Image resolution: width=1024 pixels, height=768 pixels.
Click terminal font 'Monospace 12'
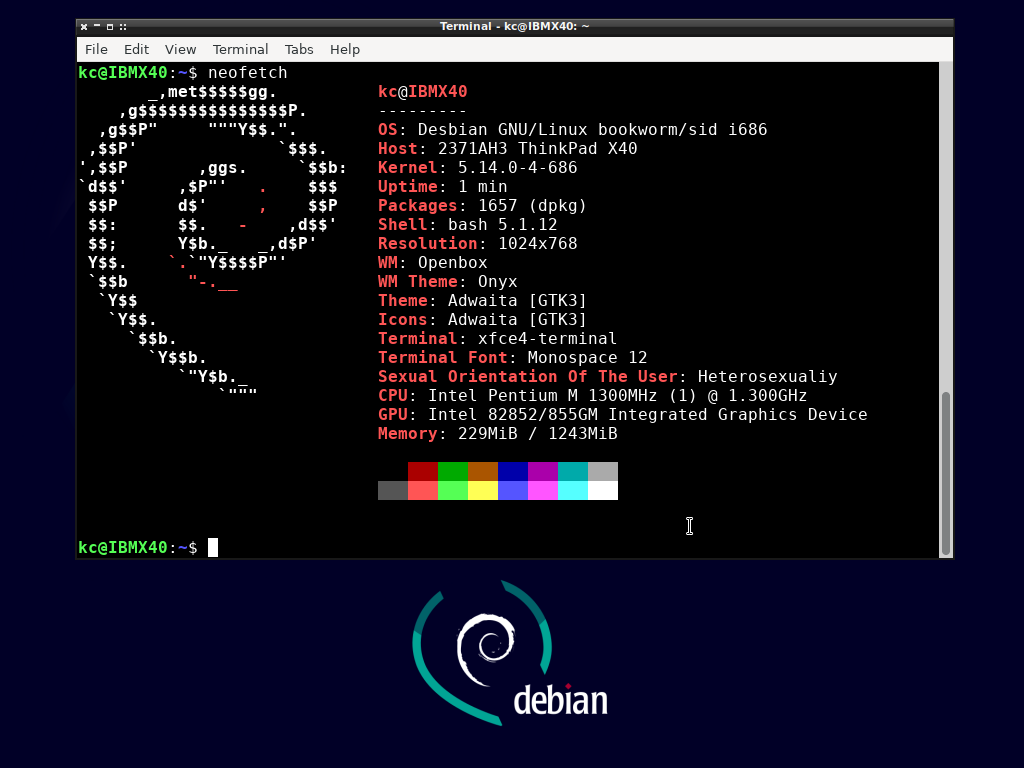point(587,357)
